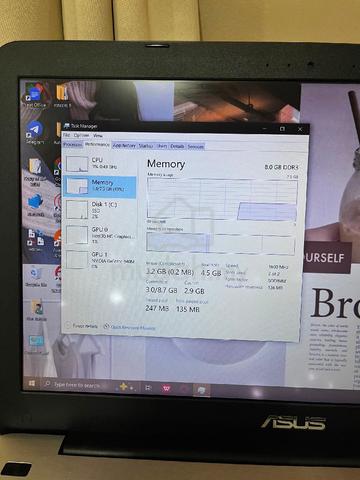This screenshot has width=360, height=480.
Task: Select Memory in the performance sidebar
Action: [x=100, y=187]
